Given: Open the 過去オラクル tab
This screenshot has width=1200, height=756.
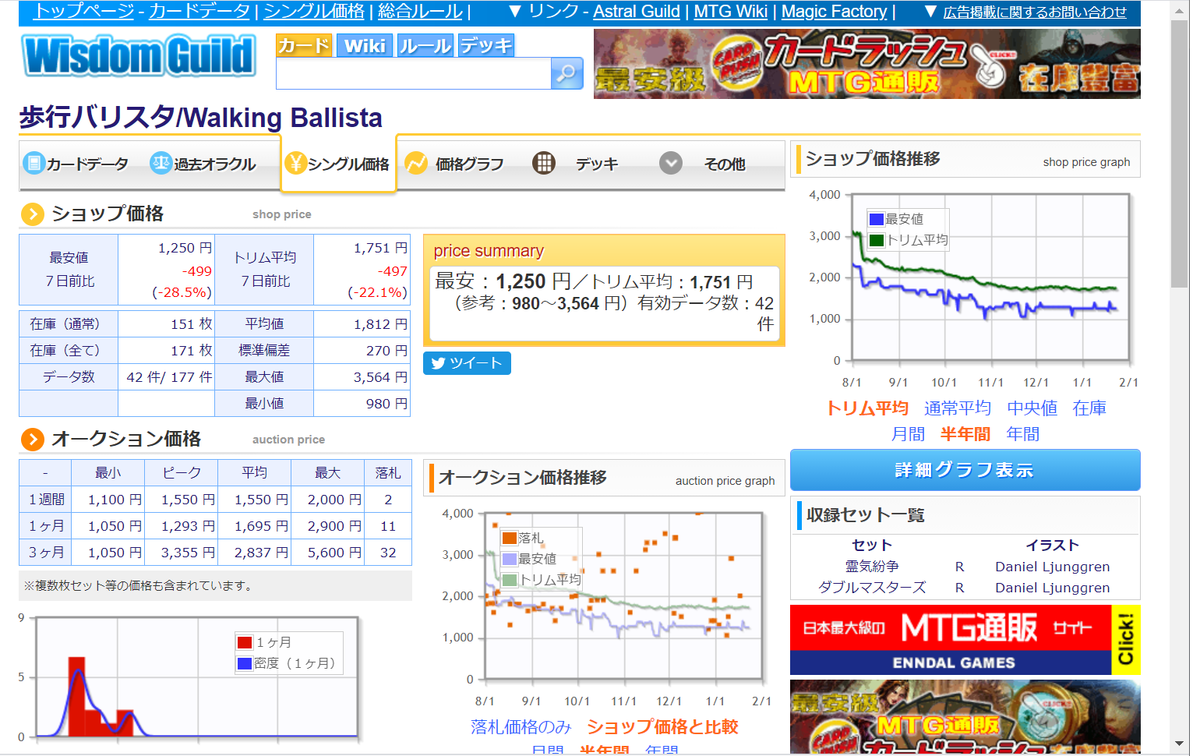Looking at the screenshot, I should point(204,164).
